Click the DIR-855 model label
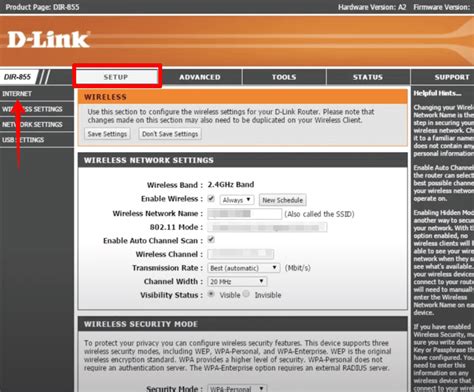474x392 pixels. (x=17, y=77)
